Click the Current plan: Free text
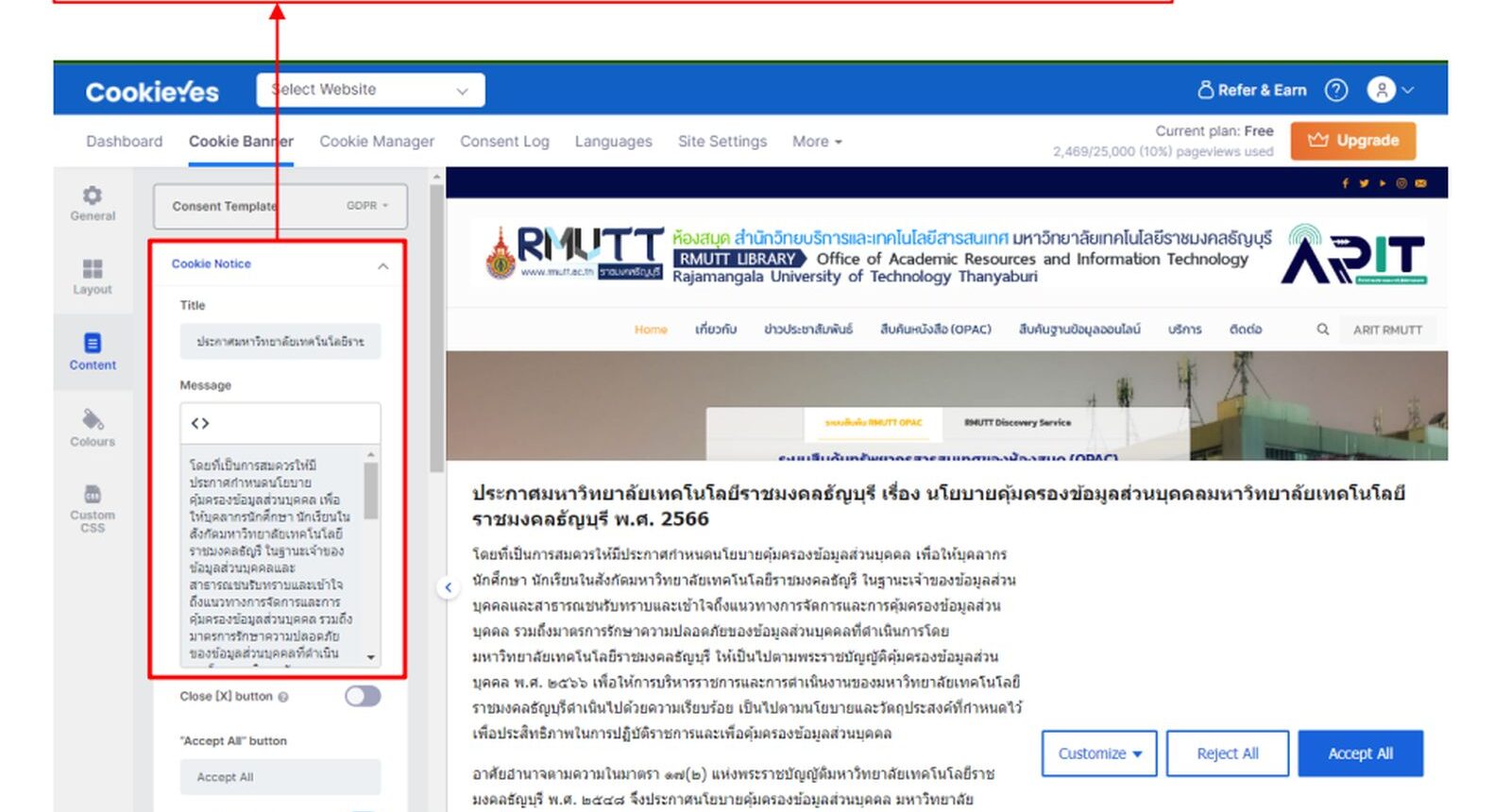The height and width of the screenshot is (812, 1511). click(1214, 131)
